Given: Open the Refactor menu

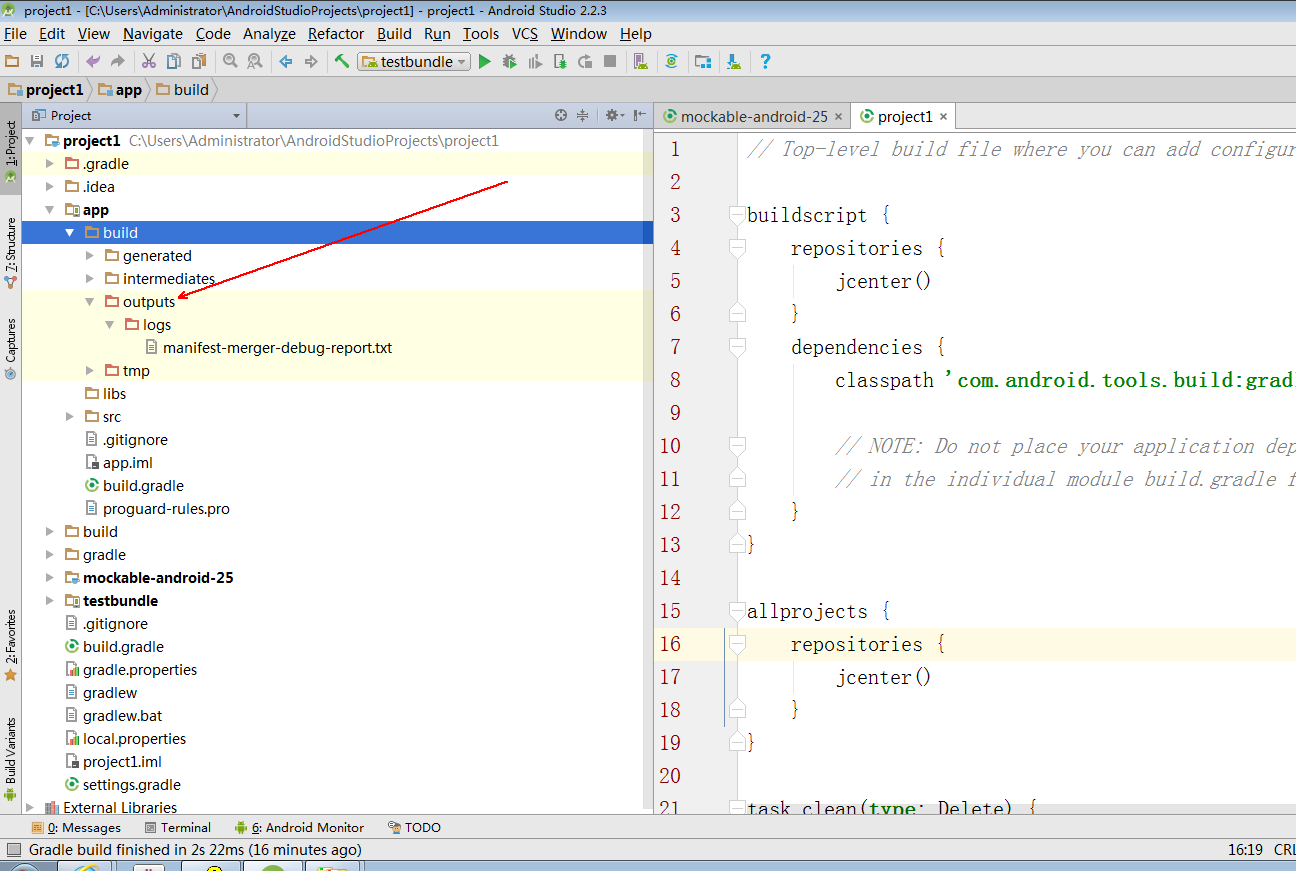Looking at the screenshot, I should 336,34.
